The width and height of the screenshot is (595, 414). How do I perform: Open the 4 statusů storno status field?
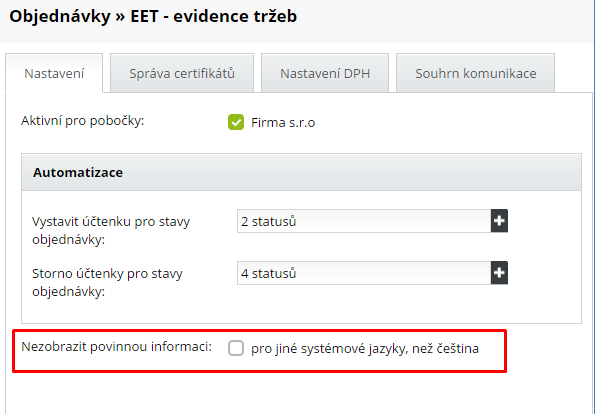364,273
